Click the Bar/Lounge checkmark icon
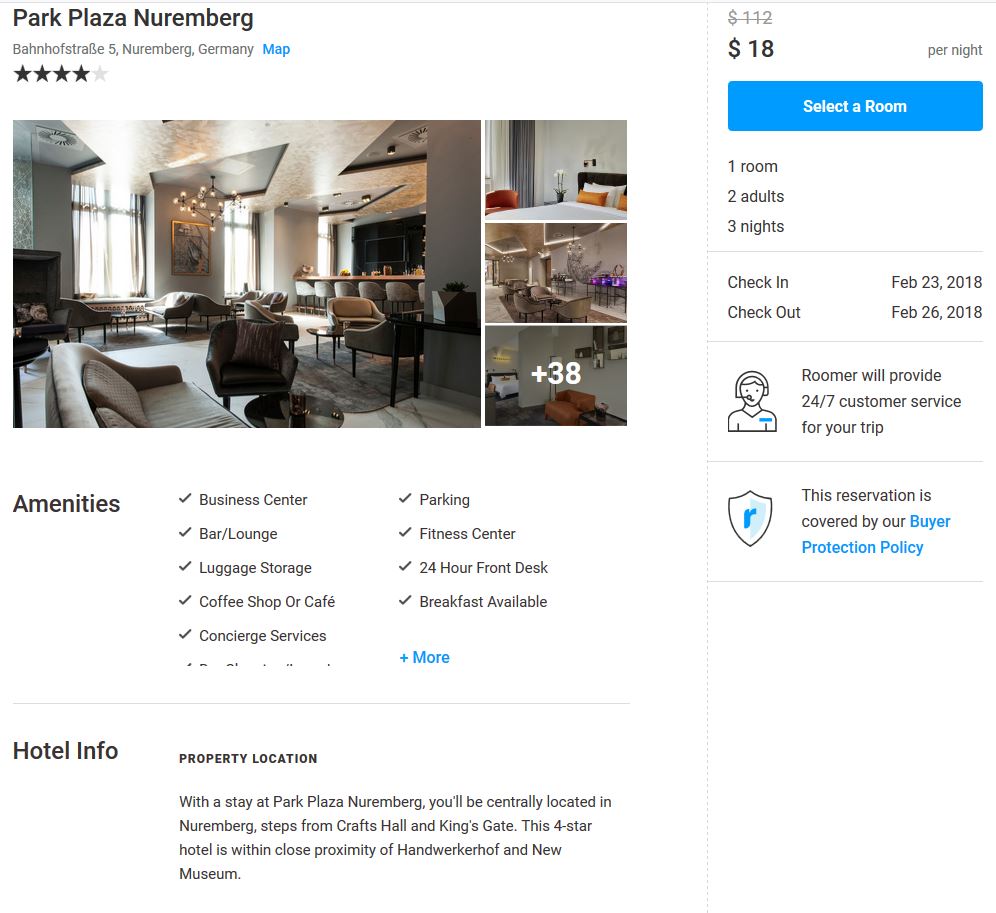The image size is (996, 913). click(185, 532)
